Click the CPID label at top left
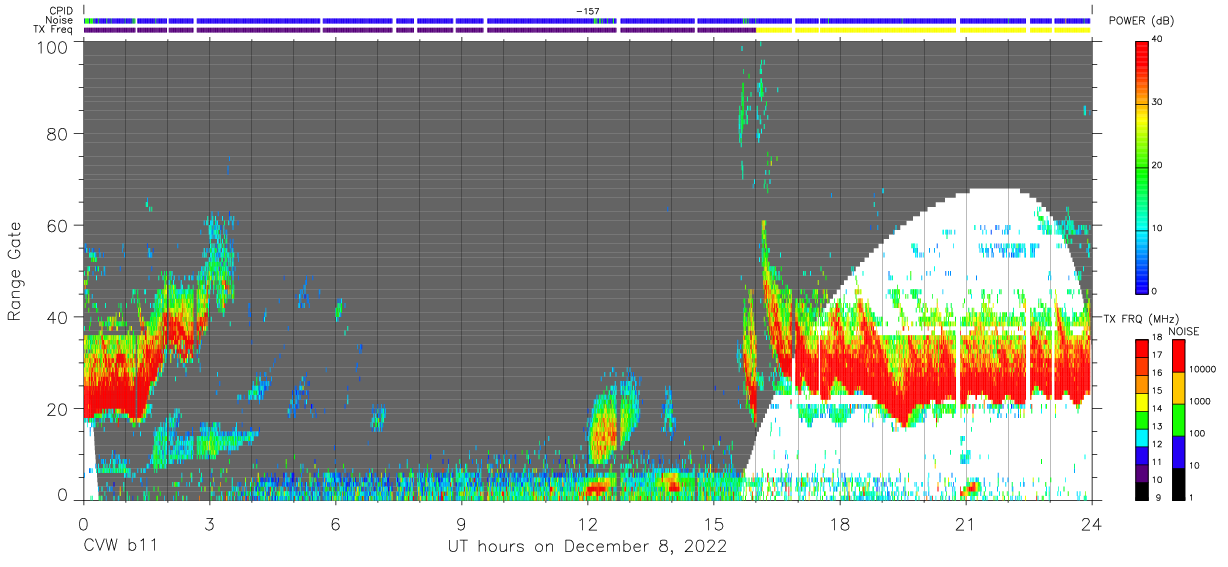 [63, 10]
